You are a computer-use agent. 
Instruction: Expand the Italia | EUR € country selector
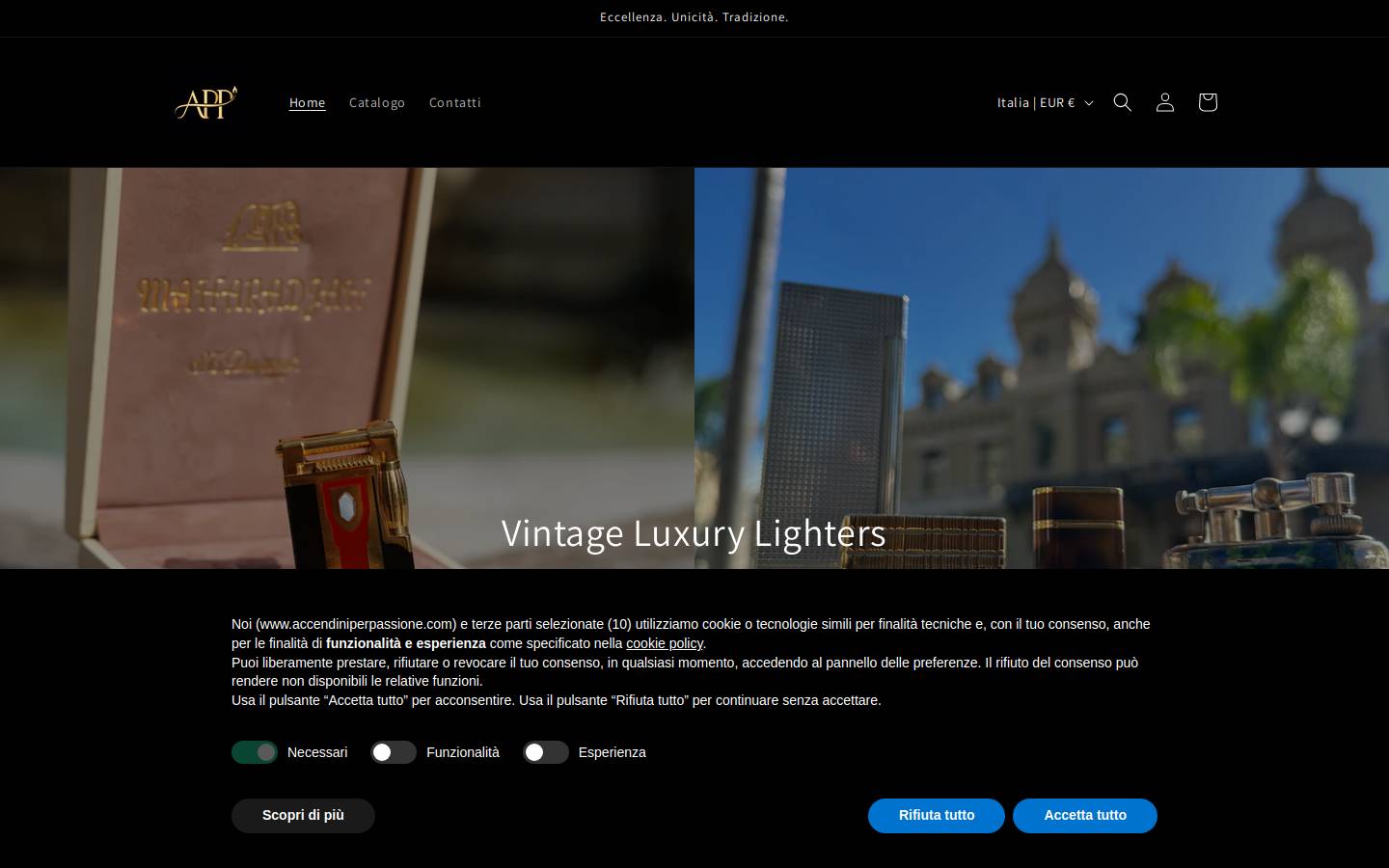[x=1045, y=102]
